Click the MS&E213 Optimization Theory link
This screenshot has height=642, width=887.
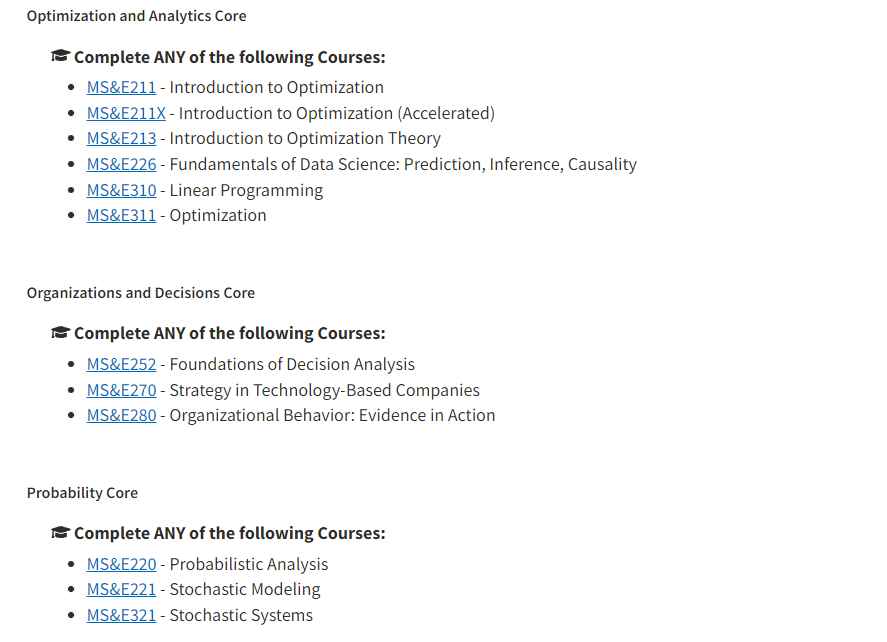[121, 139]
